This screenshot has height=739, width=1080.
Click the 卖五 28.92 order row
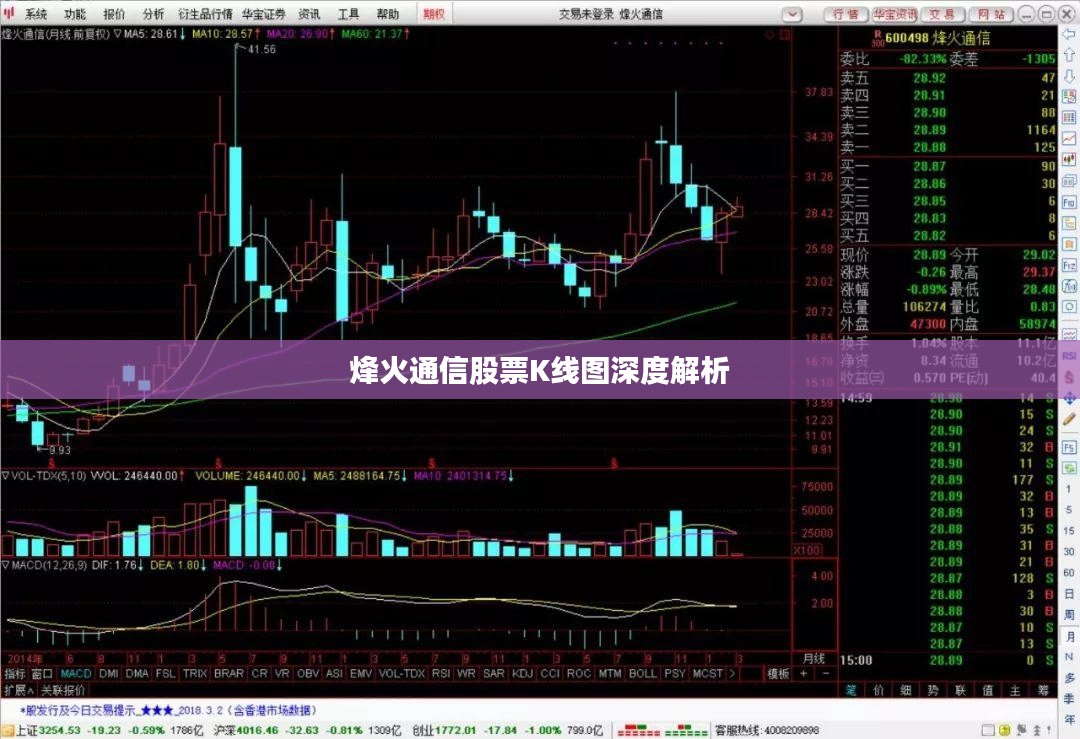point(948,78)
